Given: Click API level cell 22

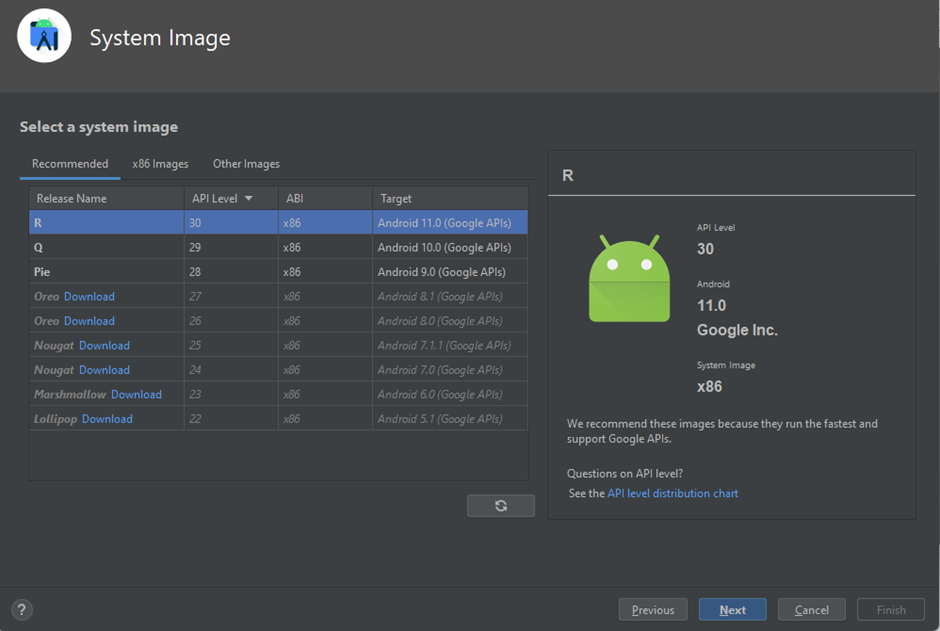Looking at the screenshot, I should (x=231, y=419).
